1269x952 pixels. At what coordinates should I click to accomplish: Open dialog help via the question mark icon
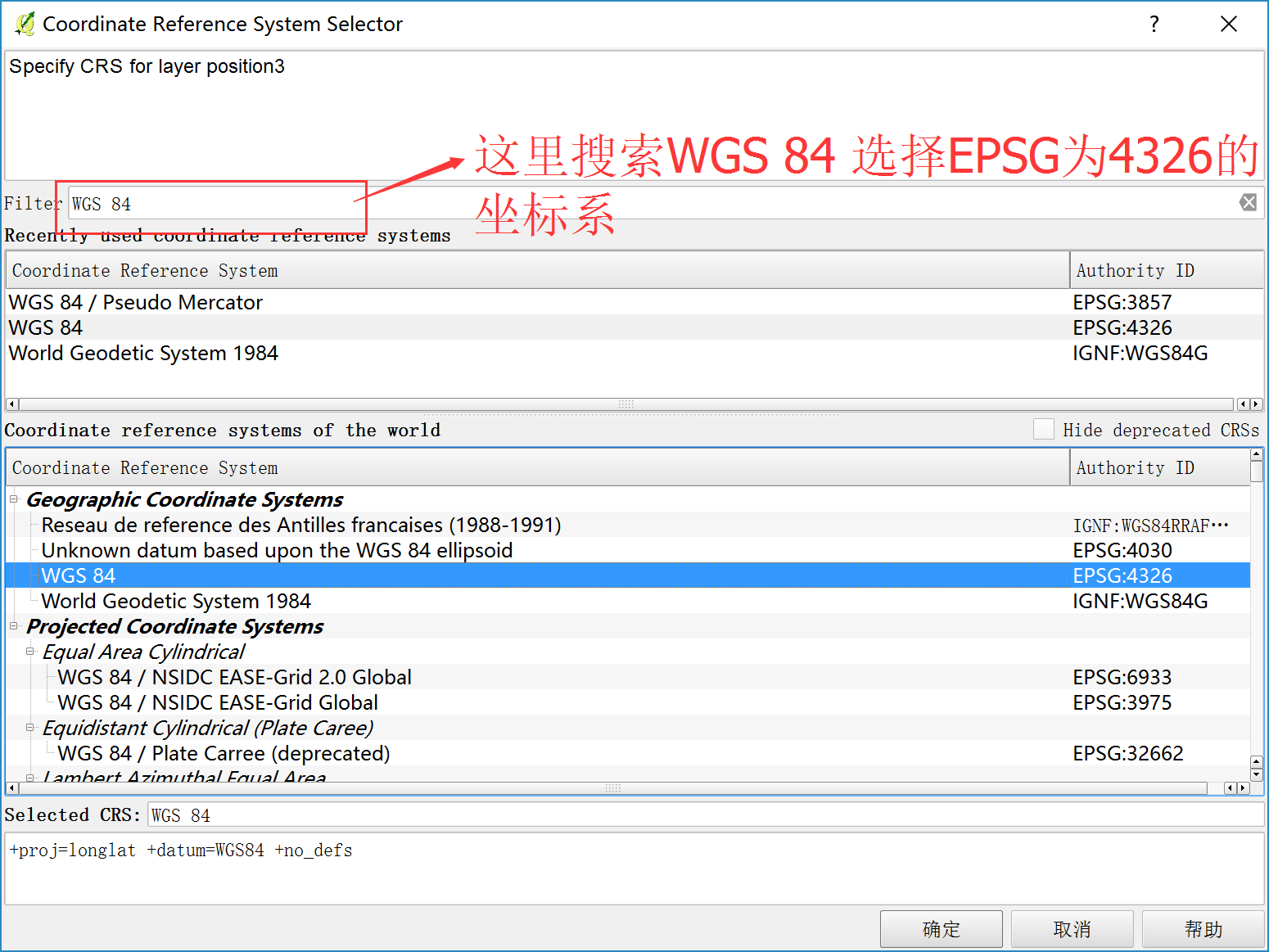(1154, 24)
